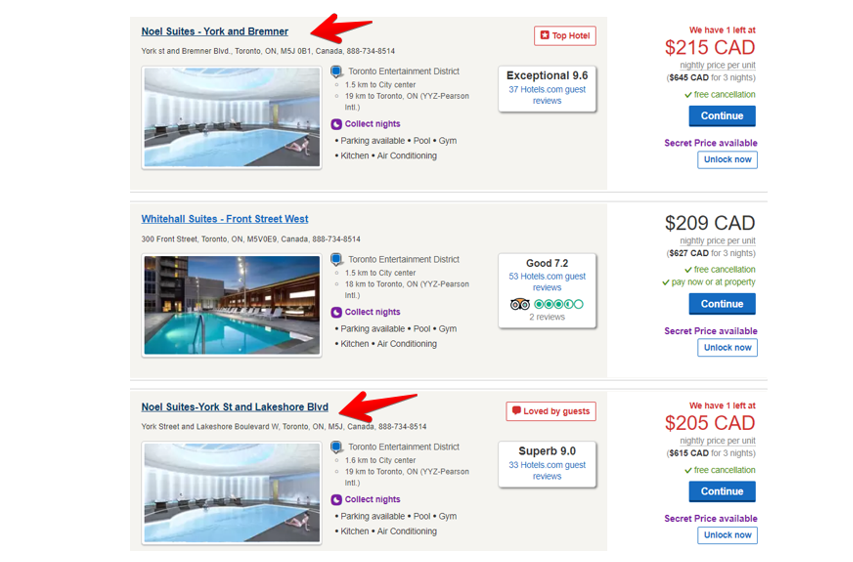Click the TripAdvisor owl rating icon
853x562 pixels.
coord(519,304)
